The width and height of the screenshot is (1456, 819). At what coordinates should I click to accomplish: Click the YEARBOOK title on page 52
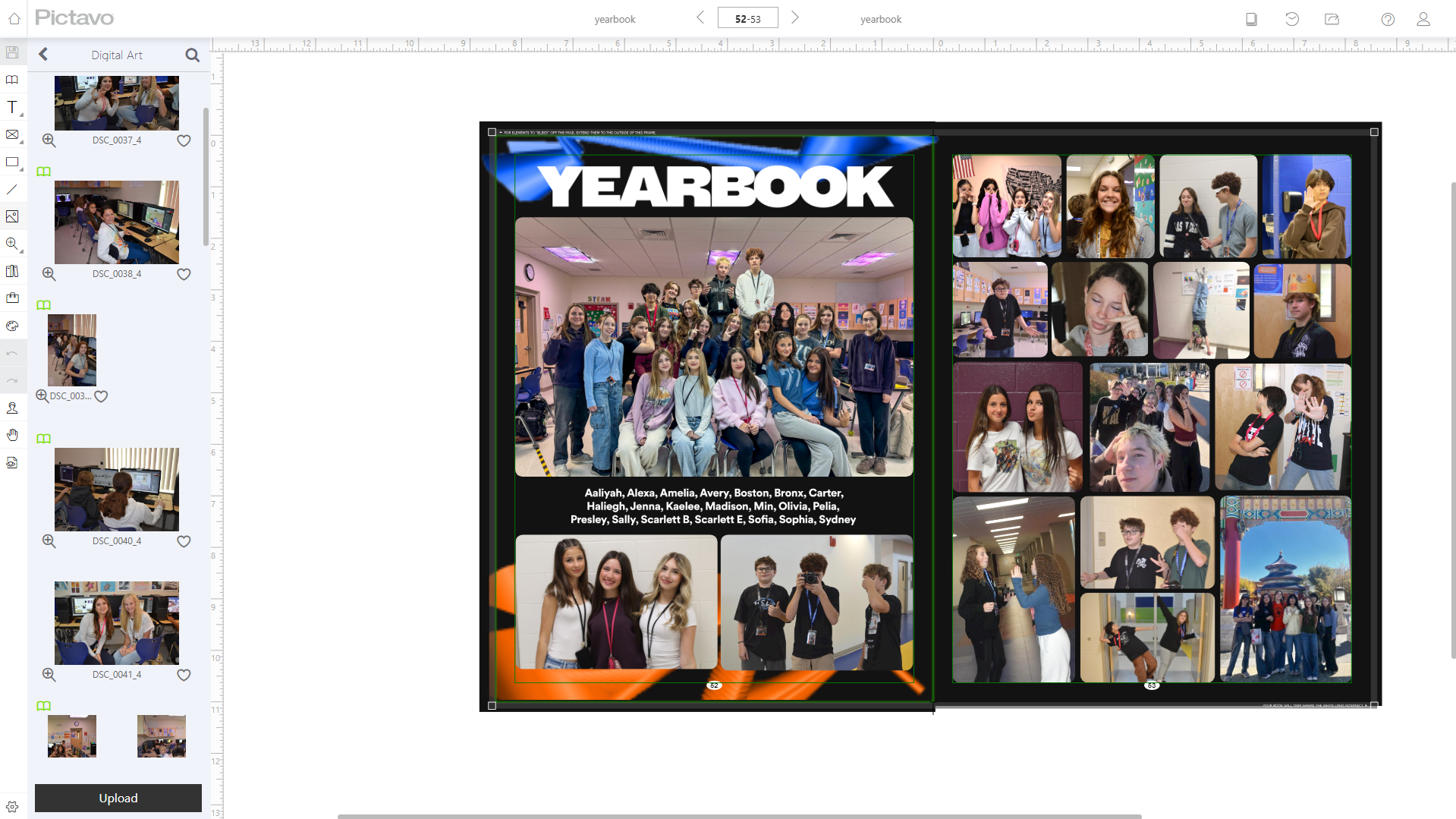coord(715,186)
